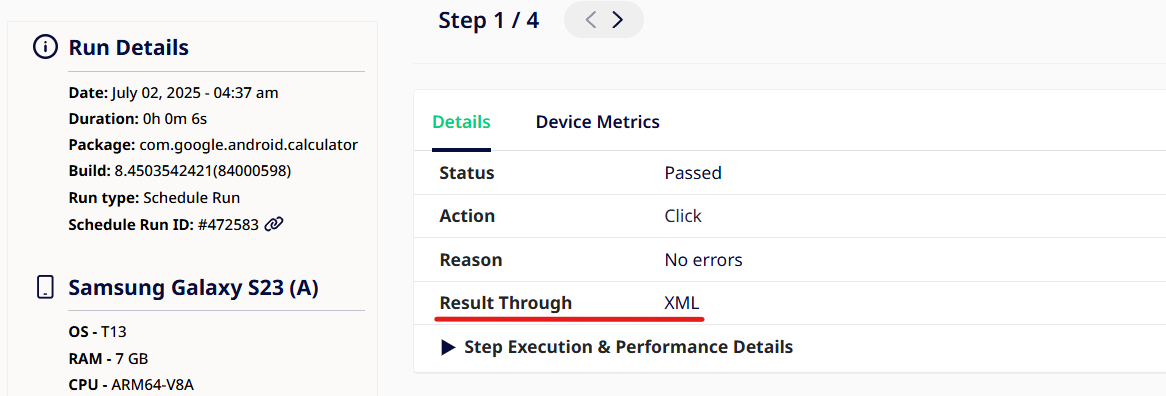Viewport: 1166px width, 396px height.
Task: Go to the next step arrow
Action: pos(617,20)
